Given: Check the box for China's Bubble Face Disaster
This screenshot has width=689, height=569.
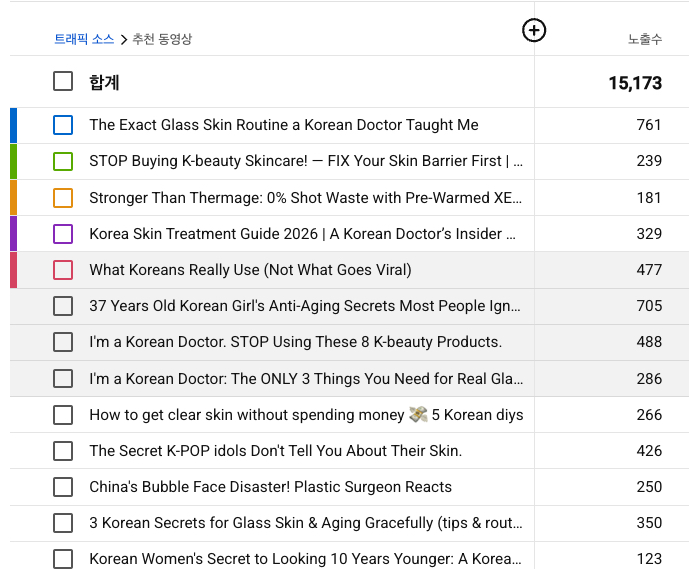Looking at the screenshot, I should [63, 487].
